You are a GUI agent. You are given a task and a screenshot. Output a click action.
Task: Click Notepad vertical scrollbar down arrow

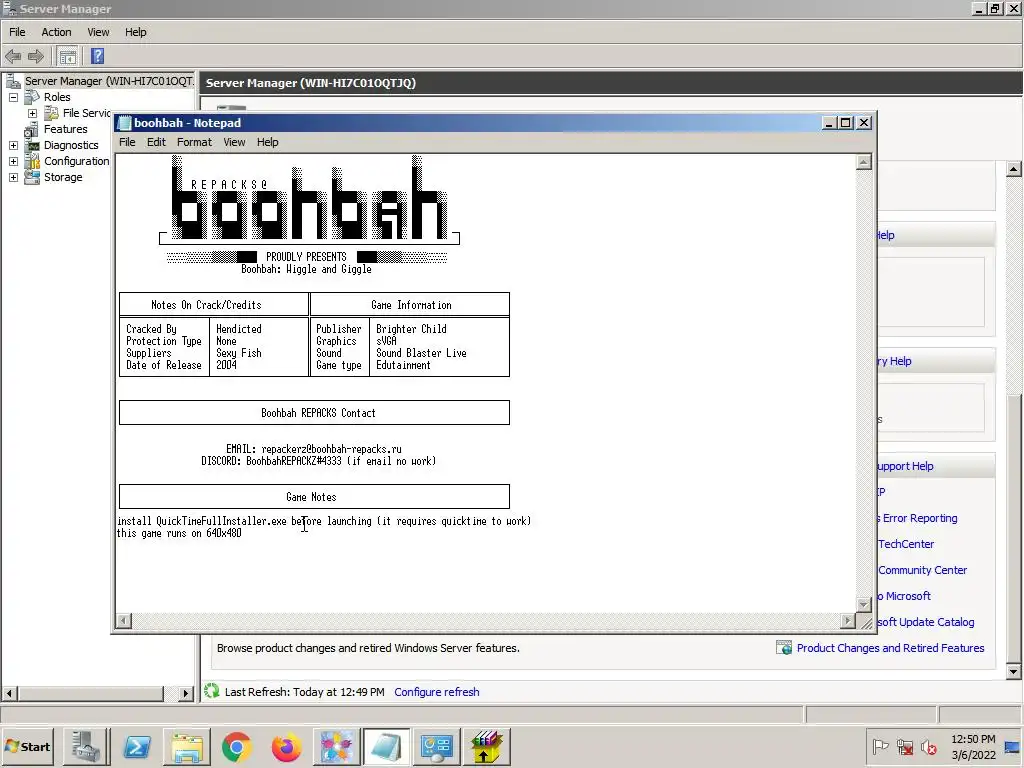coord(863,605)
